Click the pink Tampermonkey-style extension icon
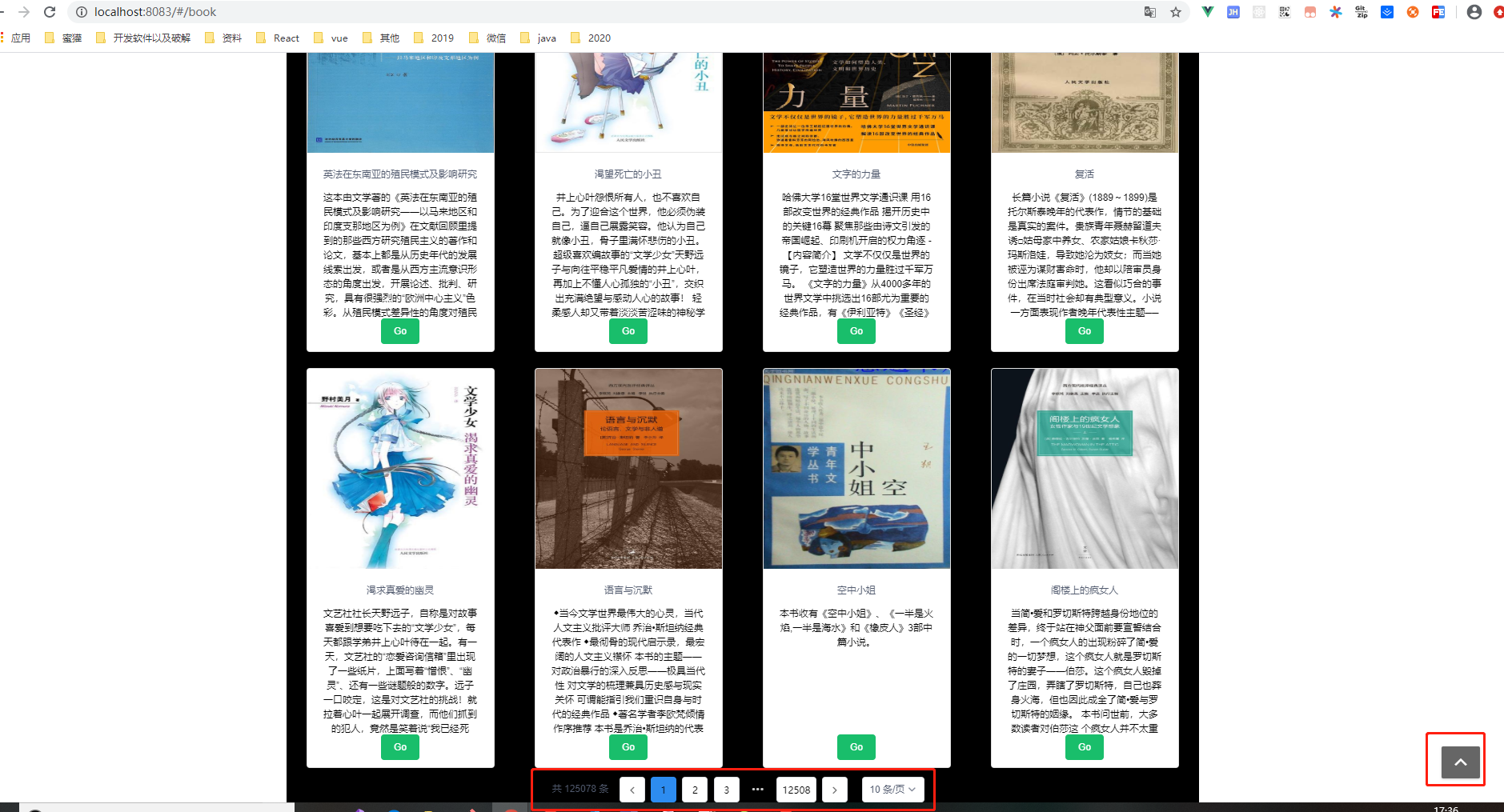The height and width of the screenshot is (812, 1504). tap(1310, 12)
